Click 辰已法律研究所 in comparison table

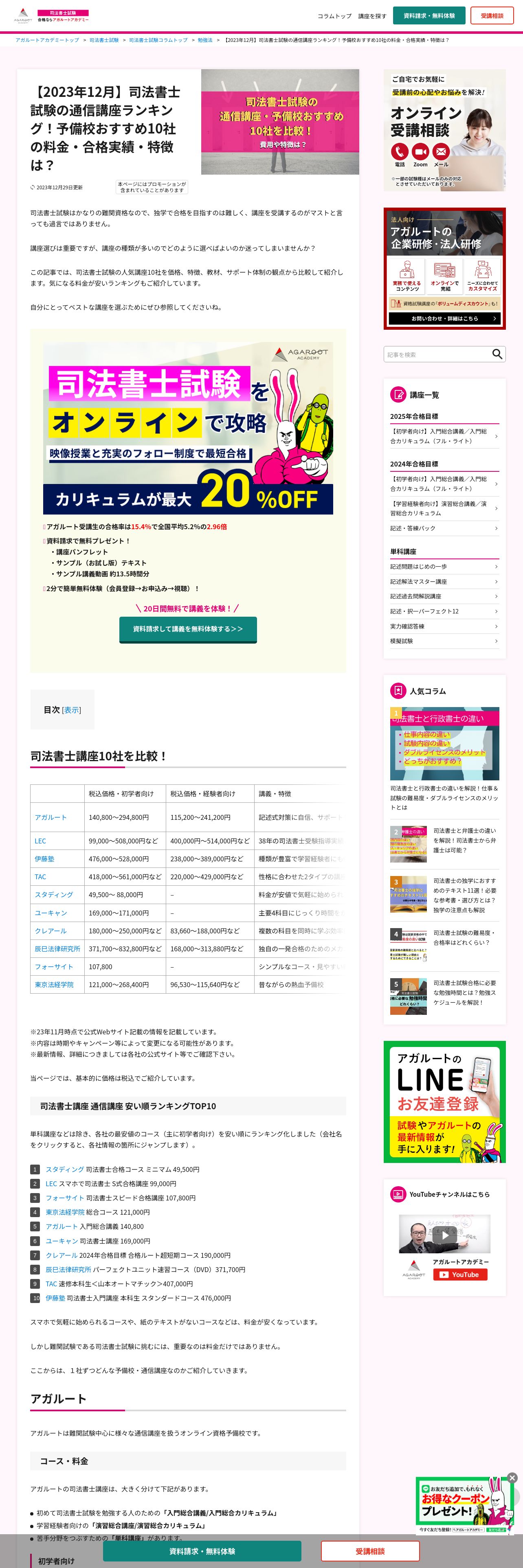[57, 948]
